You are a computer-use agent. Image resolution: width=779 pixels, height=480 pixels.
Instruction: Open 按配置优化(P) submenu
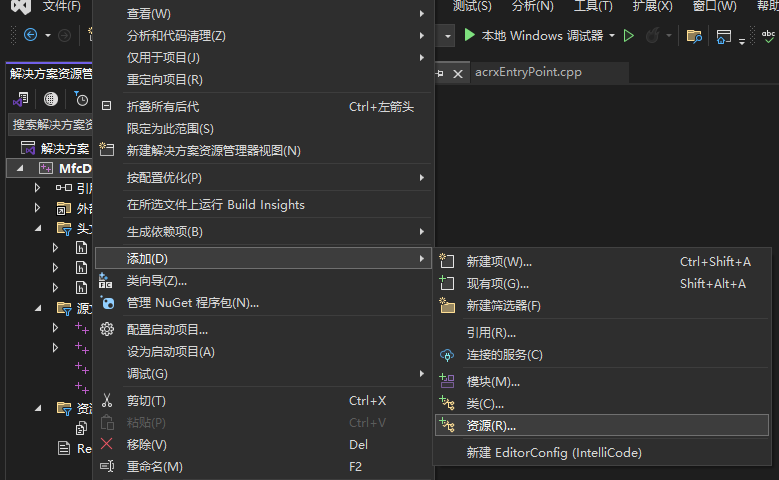click(264, 177)
